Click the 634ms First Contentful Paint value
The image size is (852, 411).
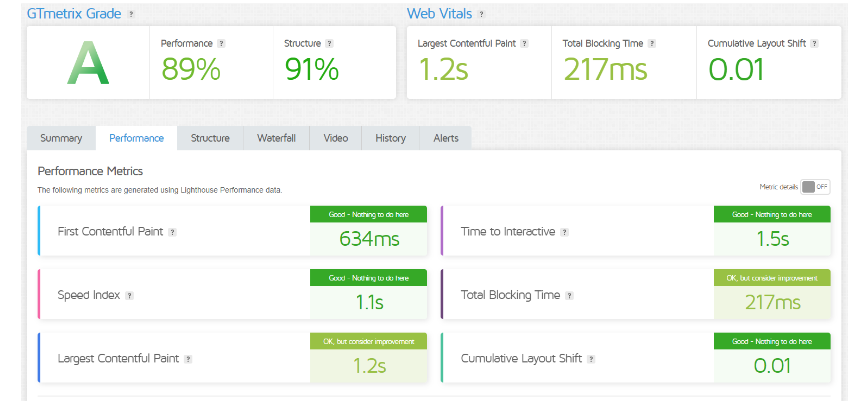369,239
